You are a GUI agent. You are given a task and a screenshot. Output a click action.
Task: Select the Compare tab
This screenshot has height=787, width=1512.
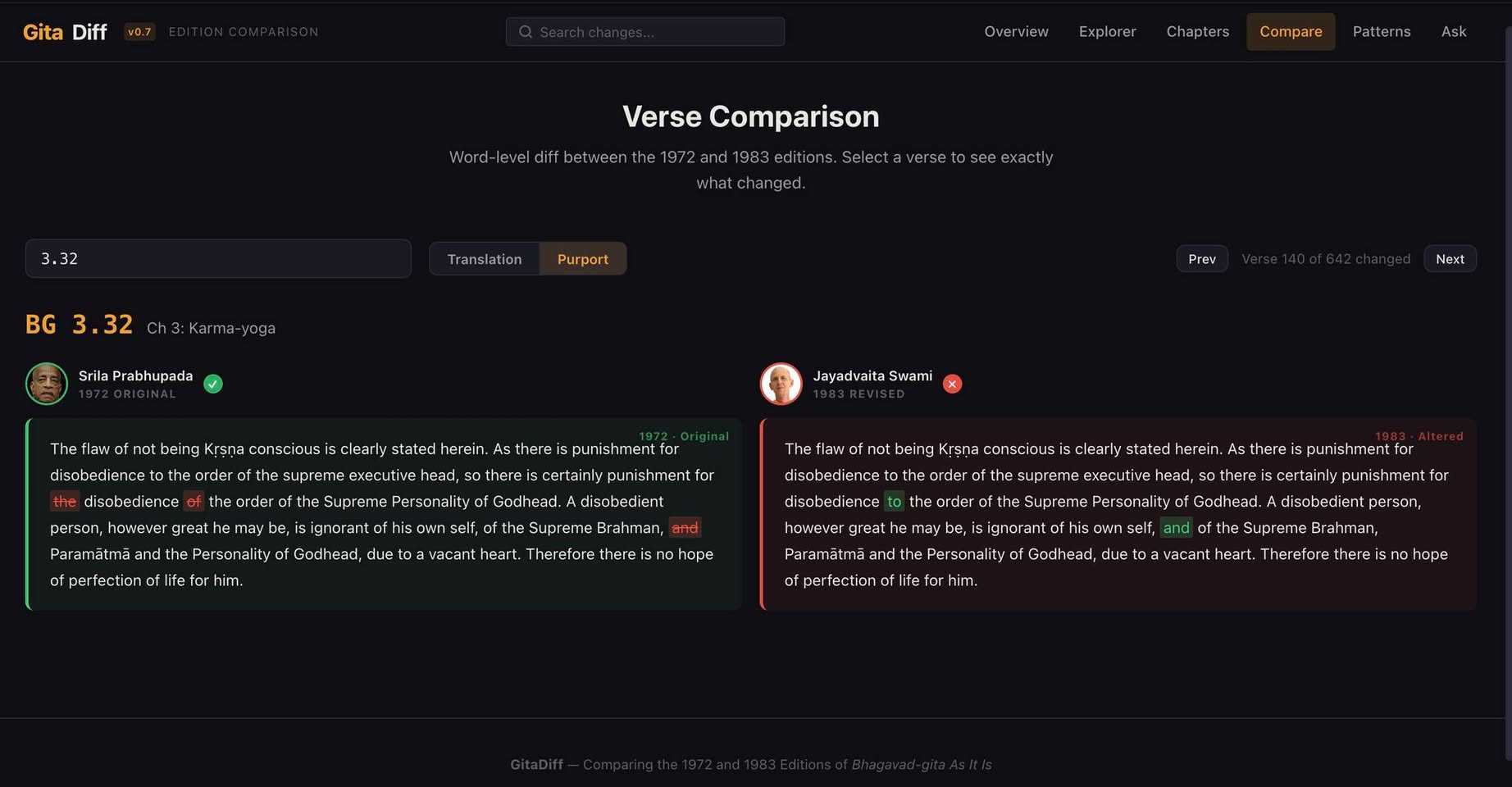pyautogui.click(x=1291, y=32)
